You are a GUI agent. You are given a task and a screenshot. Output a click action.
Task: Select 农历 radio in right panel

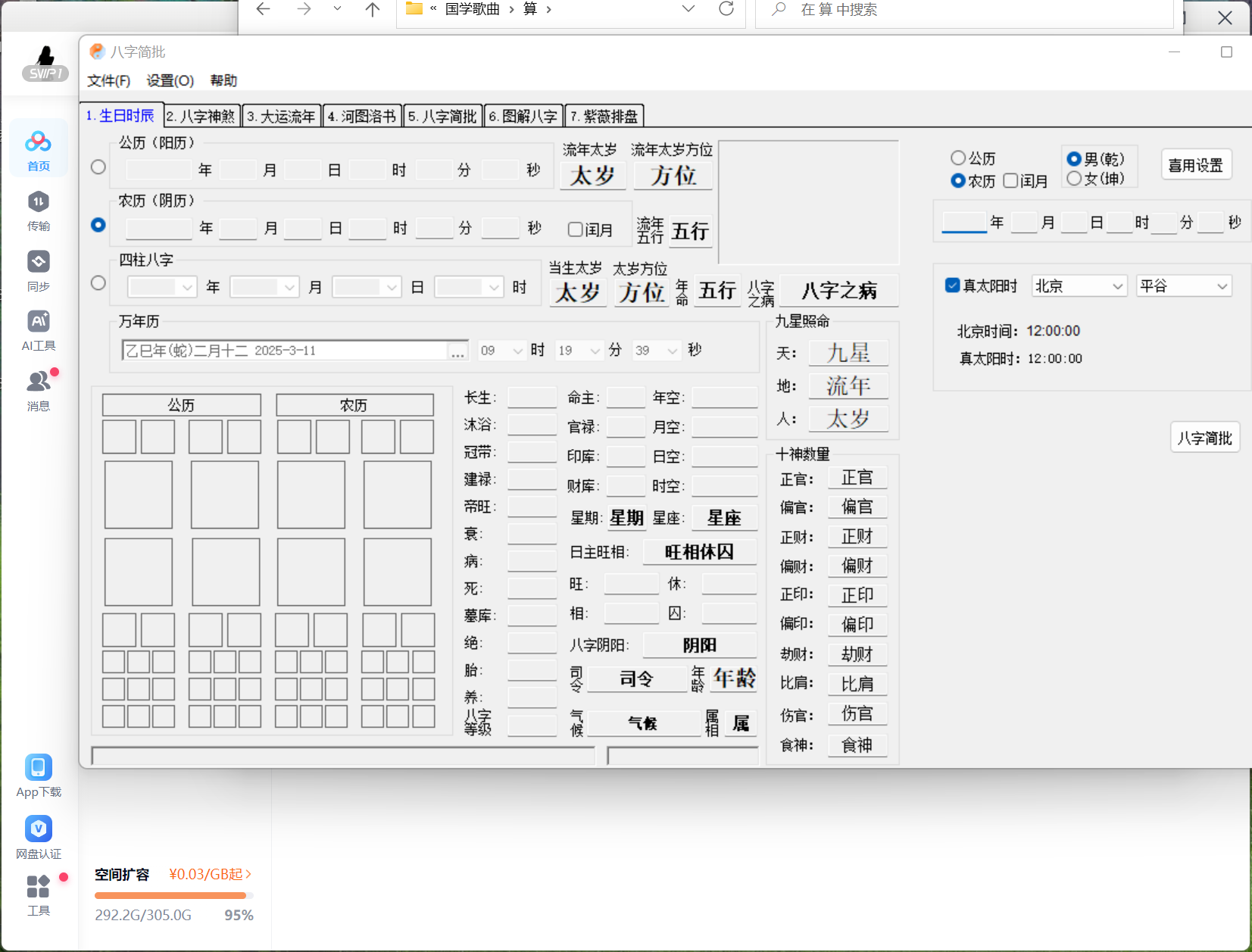pyautogui.click(x=958, y=181)
